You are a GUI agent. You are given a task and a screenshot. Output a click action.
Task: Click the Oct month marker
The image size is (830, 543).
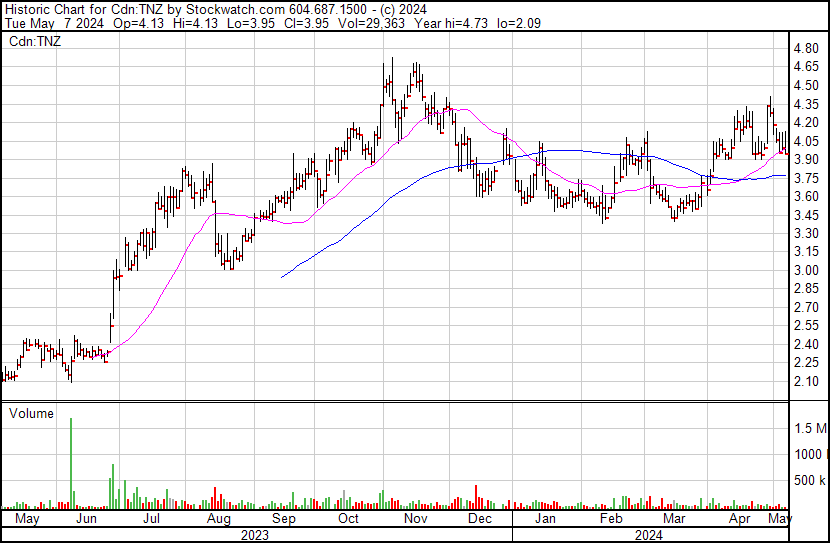[x=348, y=519]
